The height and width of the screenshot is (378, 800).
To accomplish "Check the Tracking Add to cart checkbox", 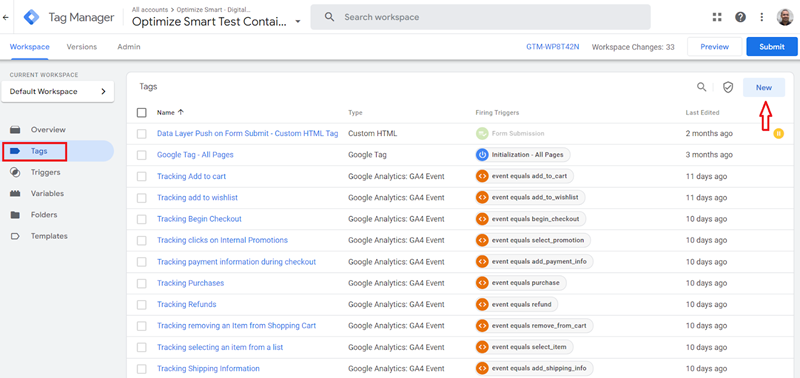I will [x=142, y=177].
